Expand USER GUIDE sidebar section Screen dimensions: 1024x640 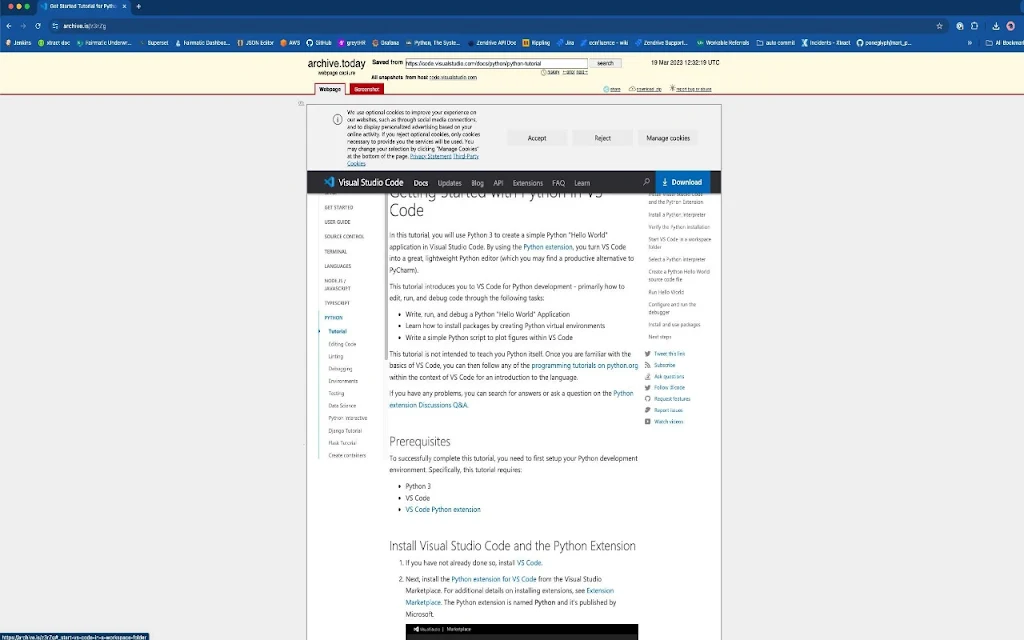coord(337,222)
